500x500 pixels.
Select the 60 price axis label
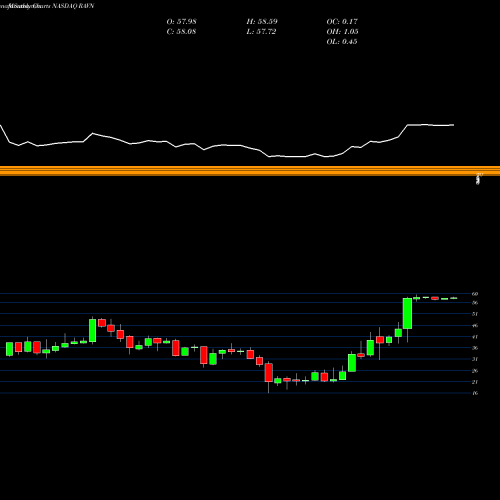point(475,294)
